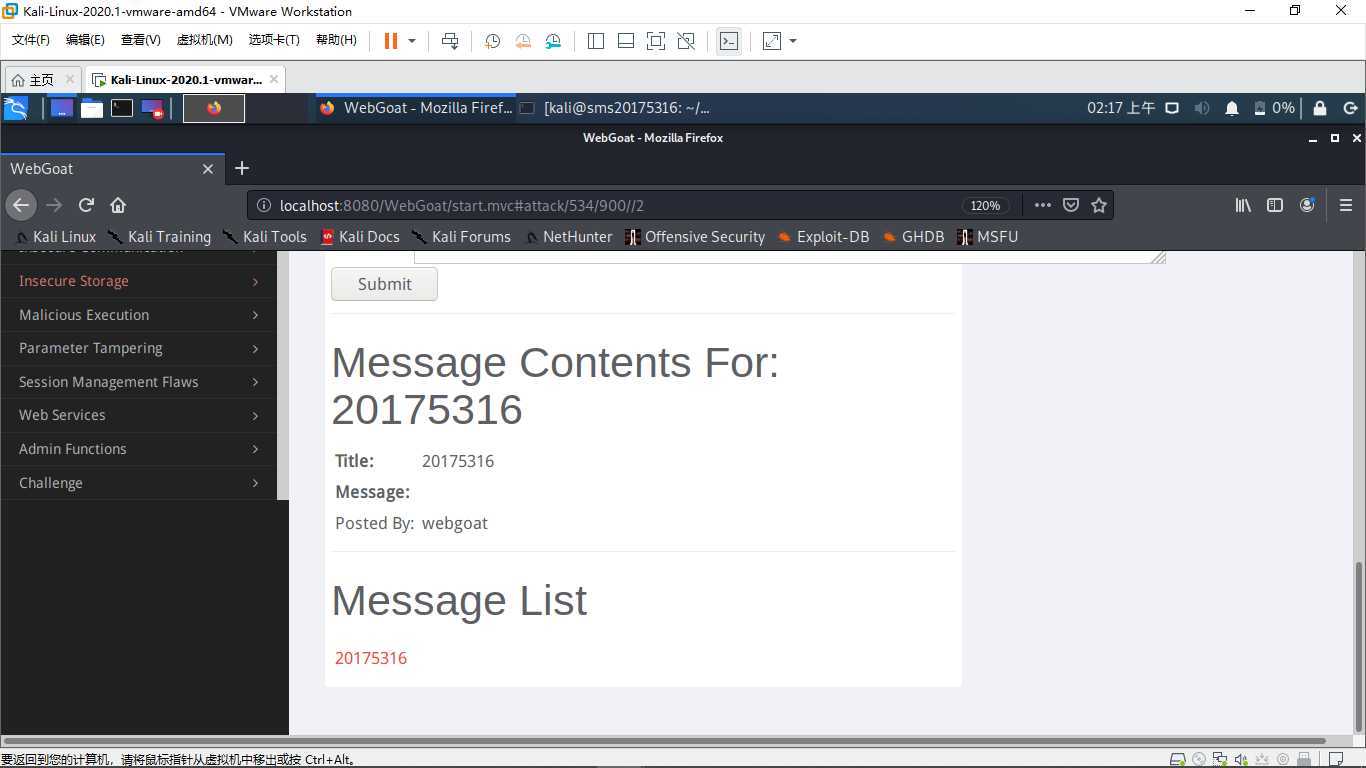This screenshot has height=768, width=1366.
Task: Go to Firefox home page icon
Action: [118, 205]
